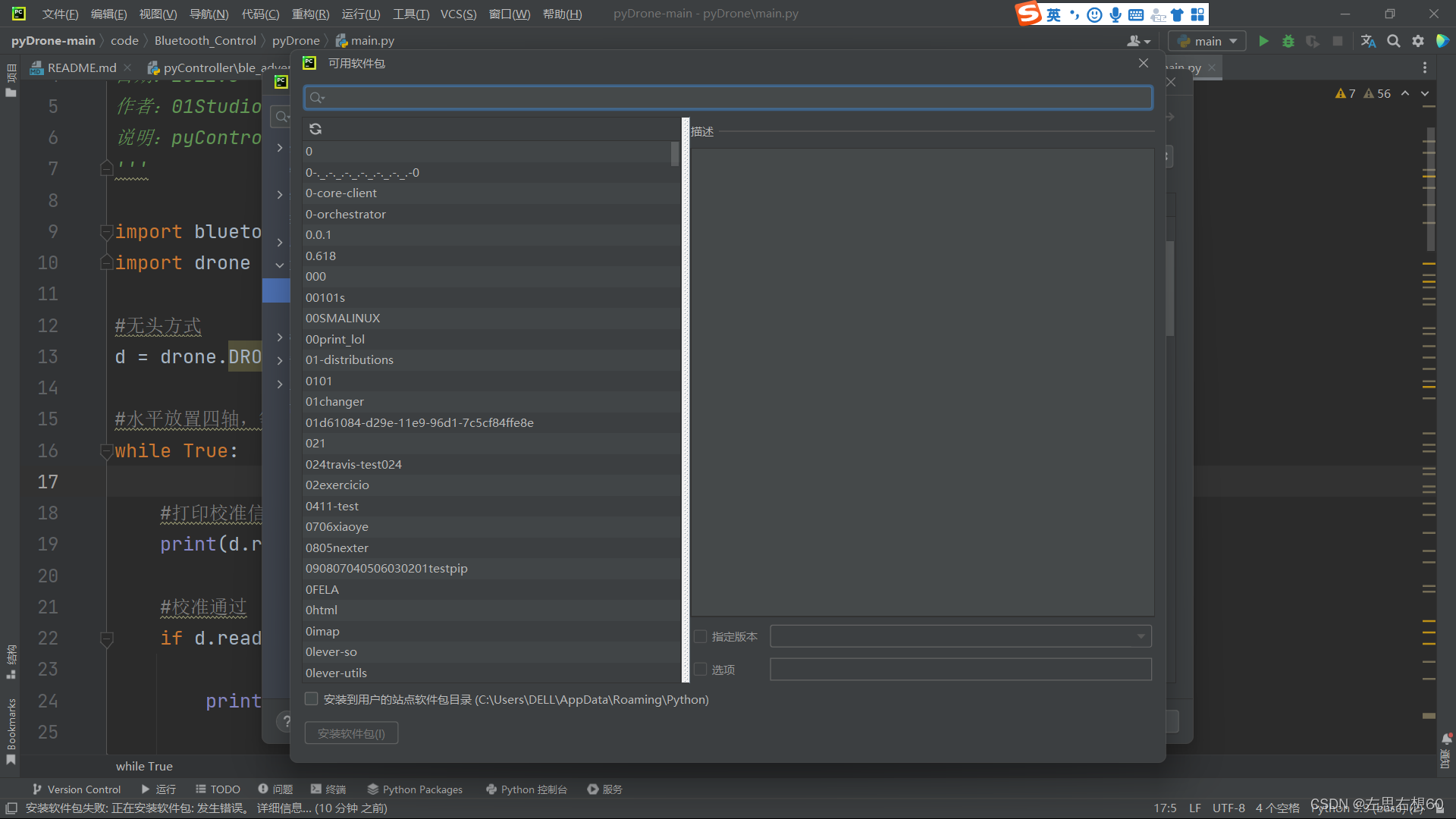Fold the import block at line 9
This screenshot has height=819, width=1456.
coord(106,232)
